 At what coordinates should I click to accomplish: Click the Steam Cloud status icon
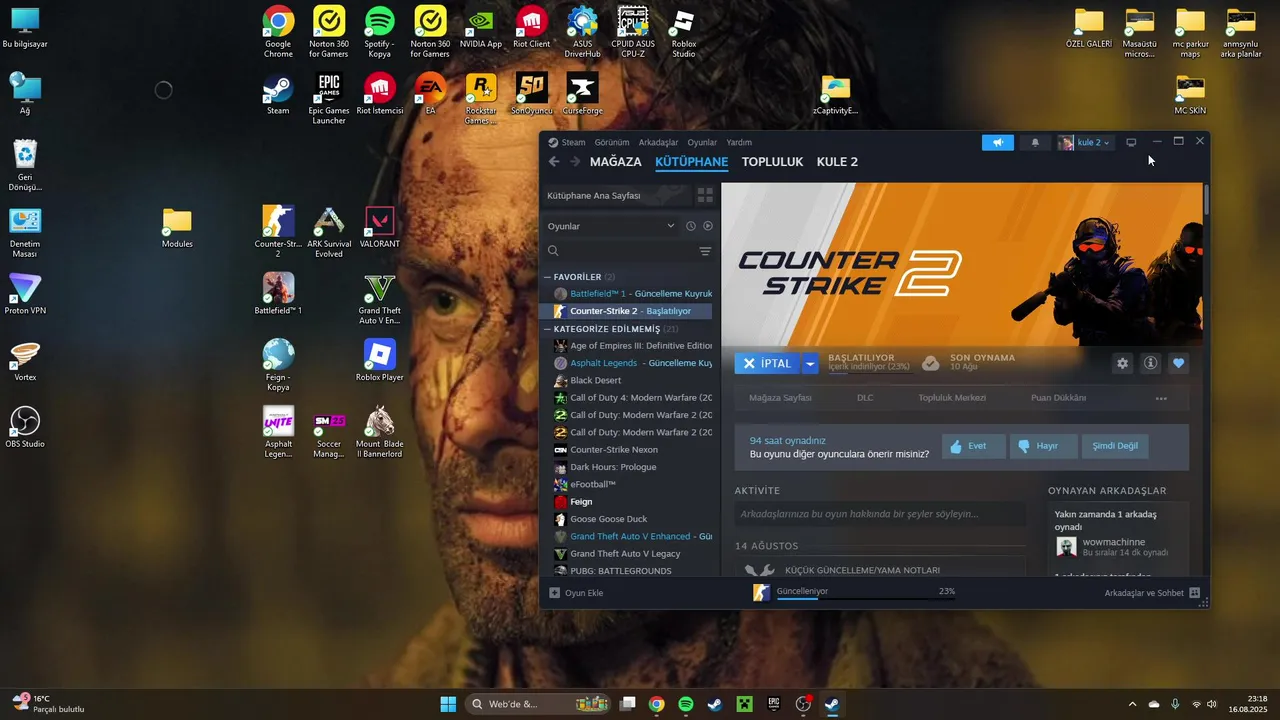(930, 363)
